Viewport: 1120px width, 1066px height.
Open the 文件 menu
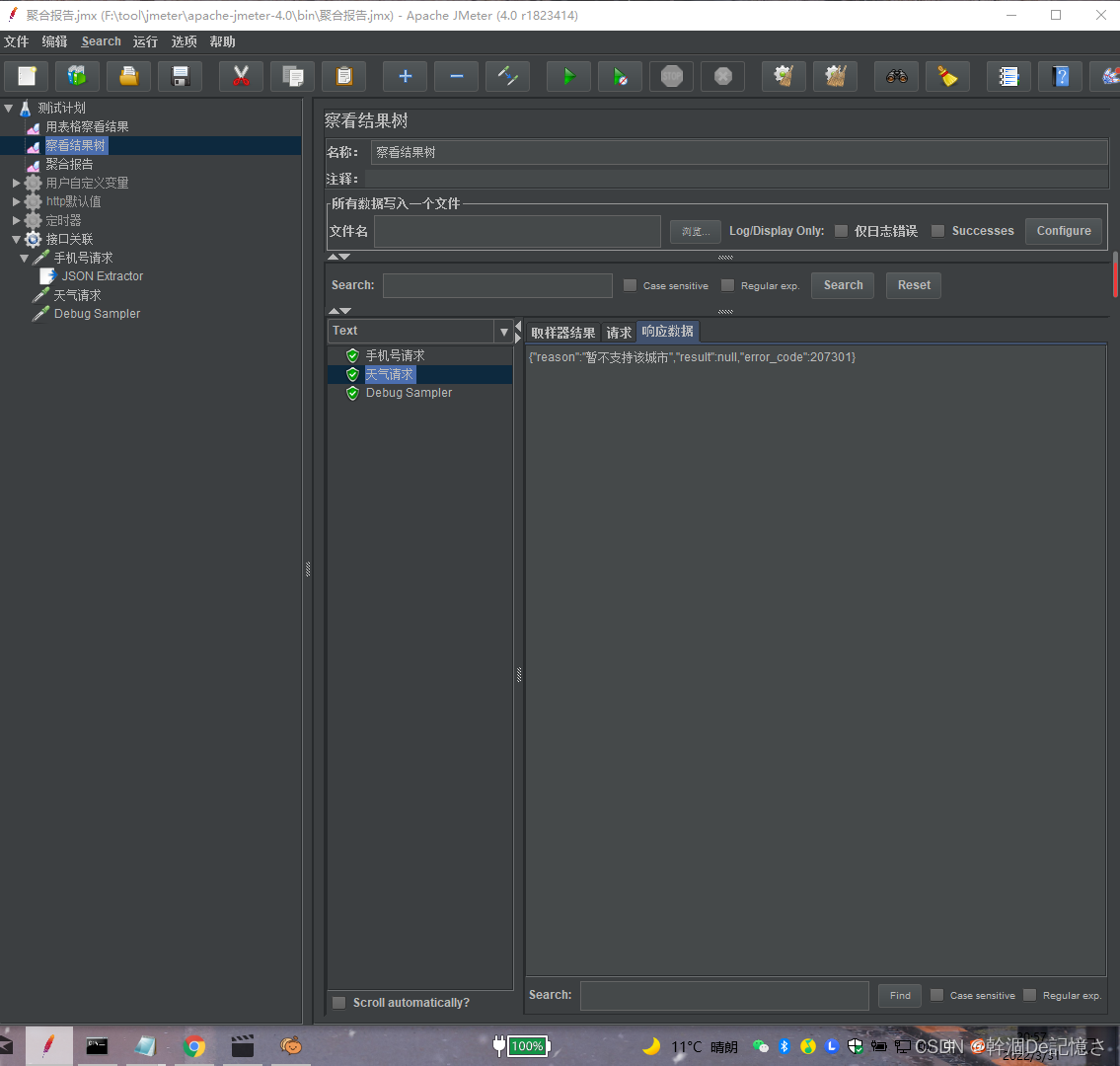[16, 41]
